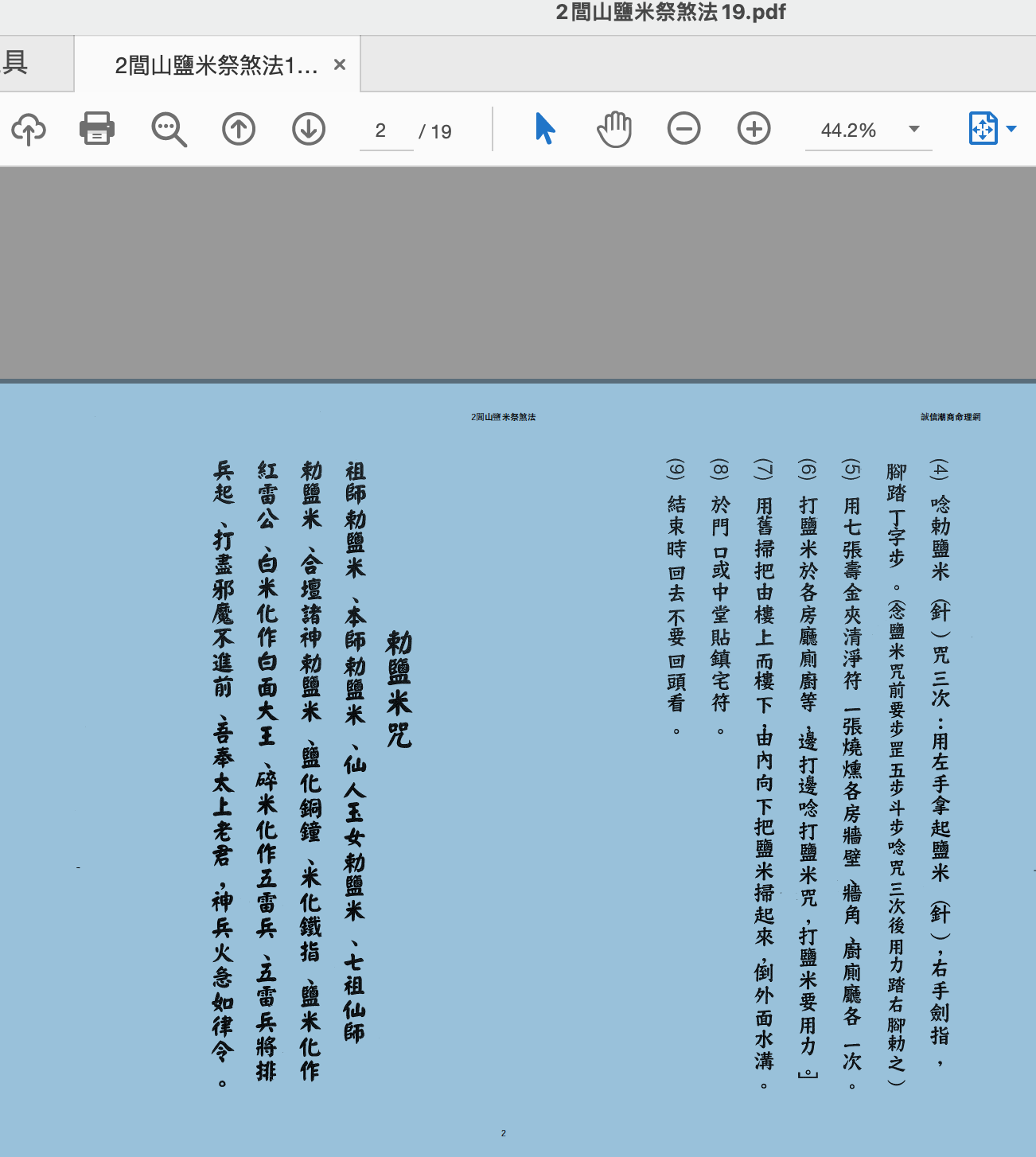
Task: Click the line beginning 兵起、打盡邪魔
Action: click(x=223, y=774)
